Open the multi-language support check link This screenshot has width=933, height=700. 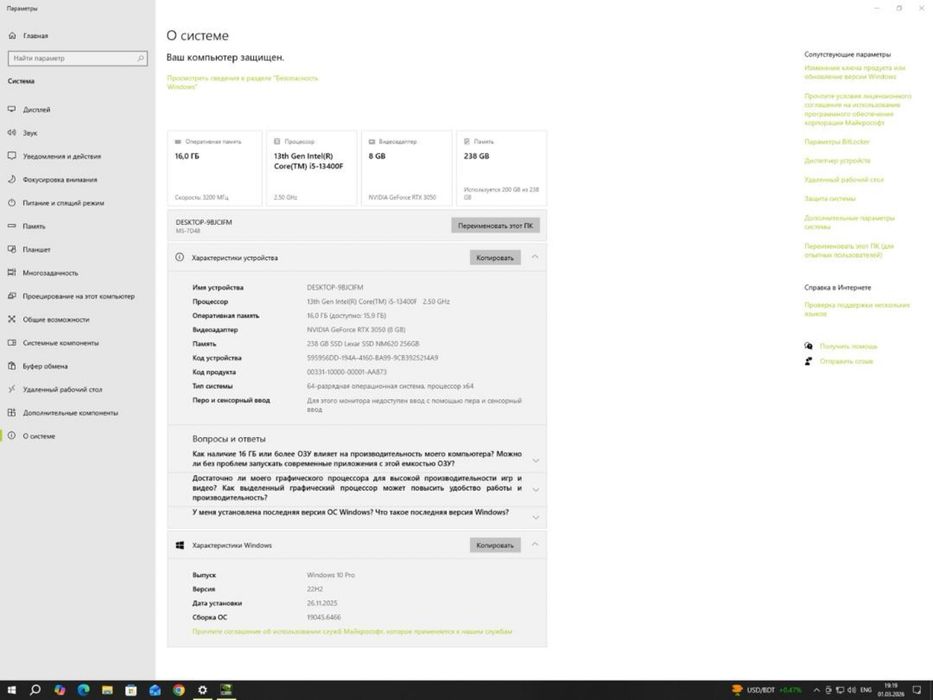(857, 309)
